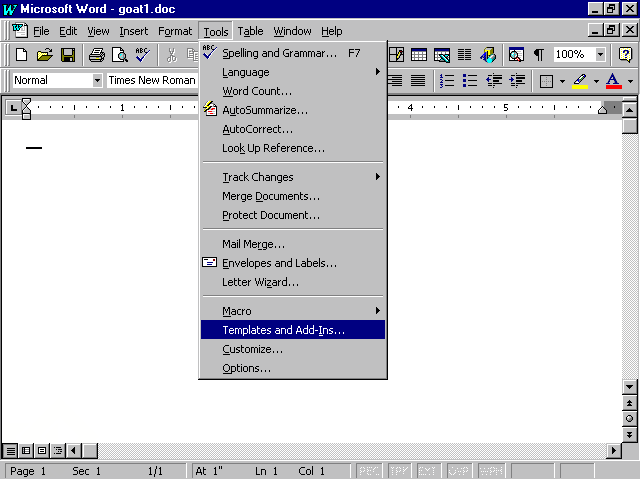Expand the Track Changes submenu
640x480 pixels.
pyautogui.click(x=293, y=177)
